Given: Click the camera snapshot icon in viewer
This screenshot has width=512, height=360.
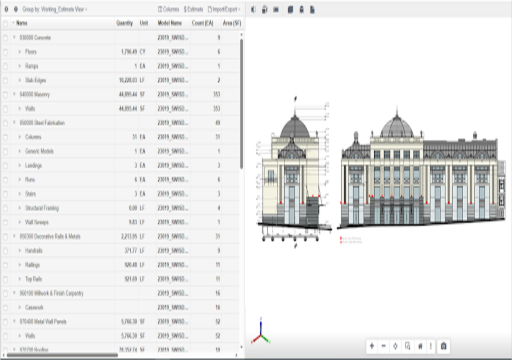Looking at the screenshot, I should pos(443,346).
